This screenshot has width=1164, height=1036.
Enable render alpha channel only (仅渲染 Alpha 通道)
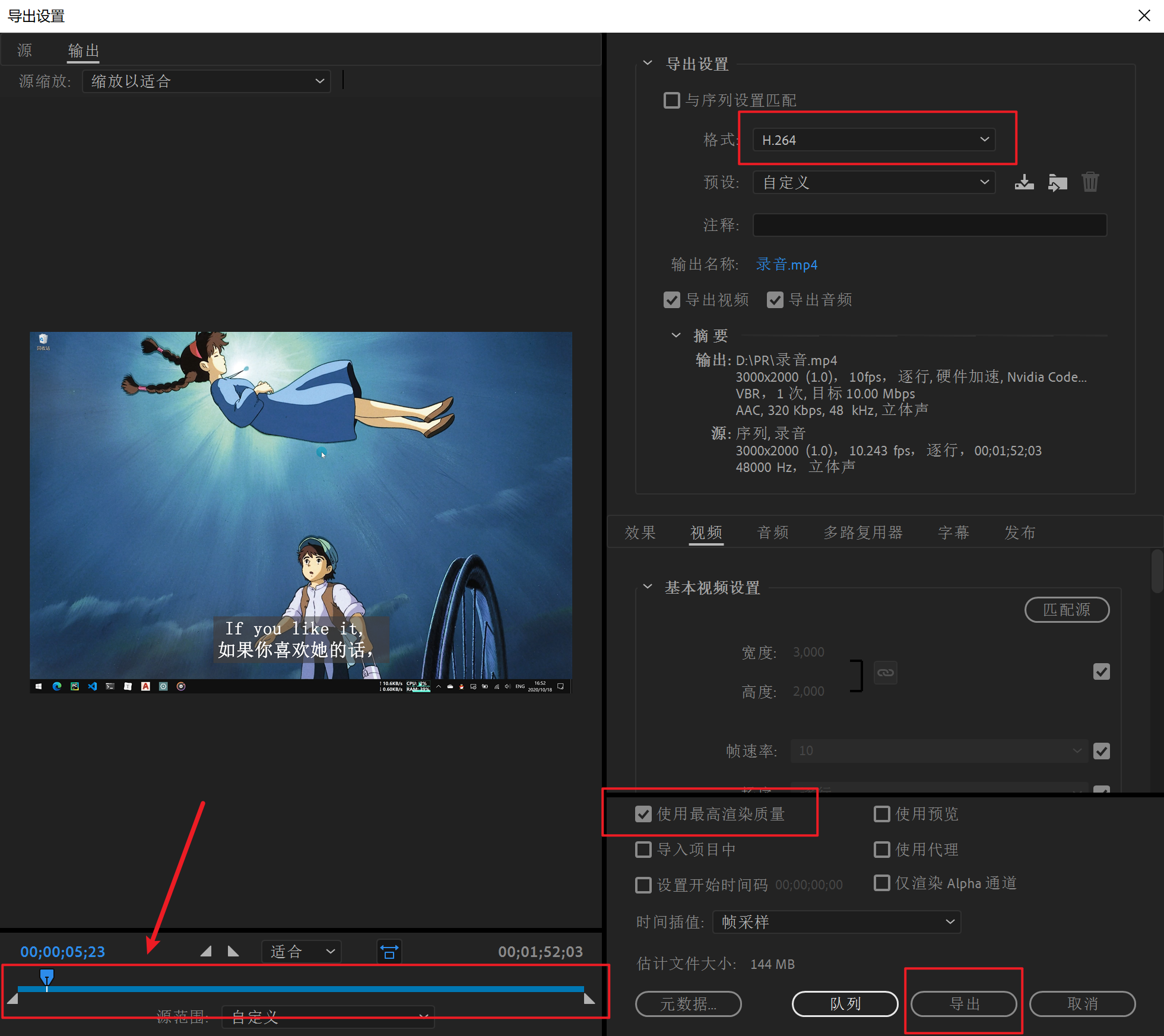tap(882, 883)
